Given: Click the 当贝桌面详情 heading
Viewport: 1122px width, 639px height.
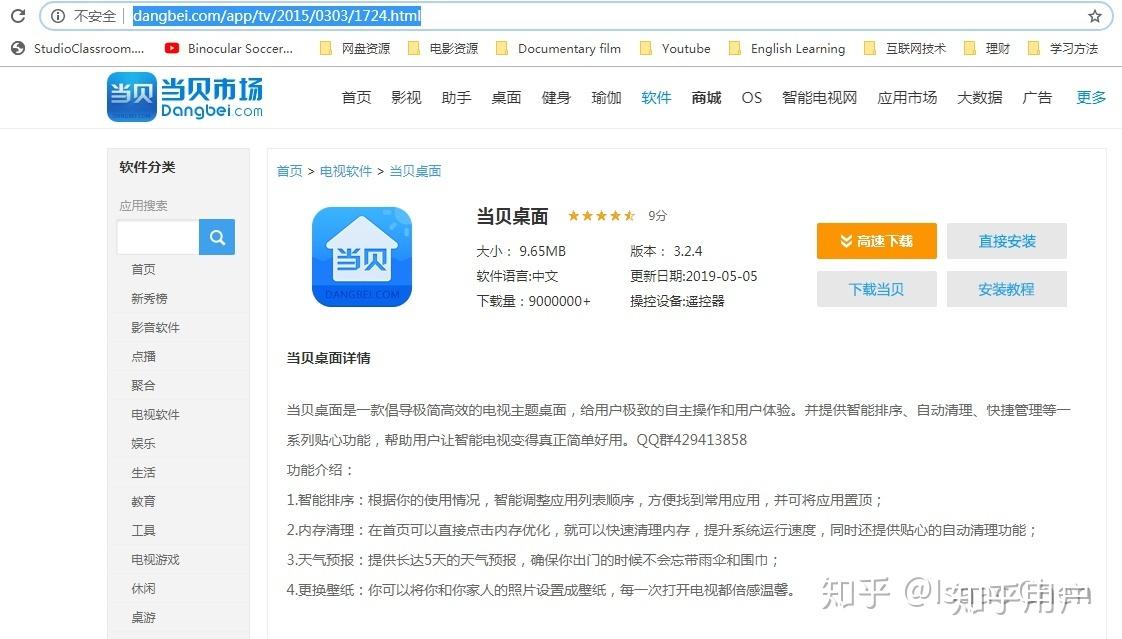Looking at the screenshot, I should click(x=328, y=358).
